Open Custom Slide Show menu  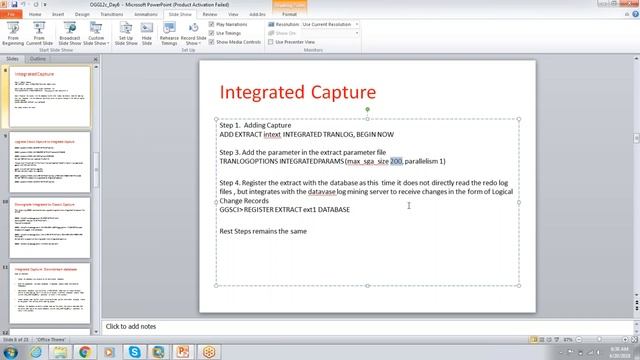point(96,33)
